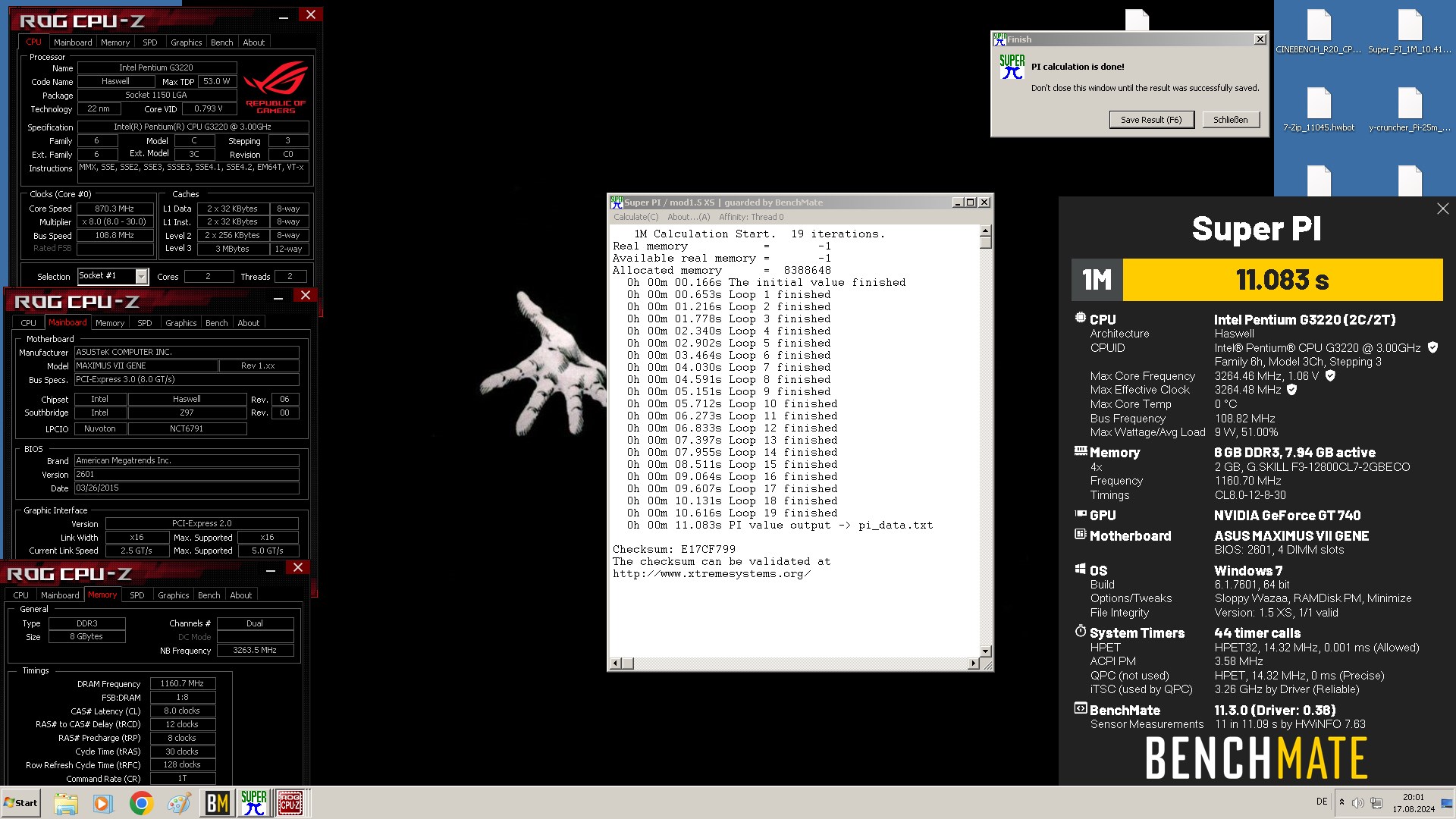Click the xtremesystems.org validation URL
The height and width of the screenshot is (819, 1456).
[x=711, y=574]
